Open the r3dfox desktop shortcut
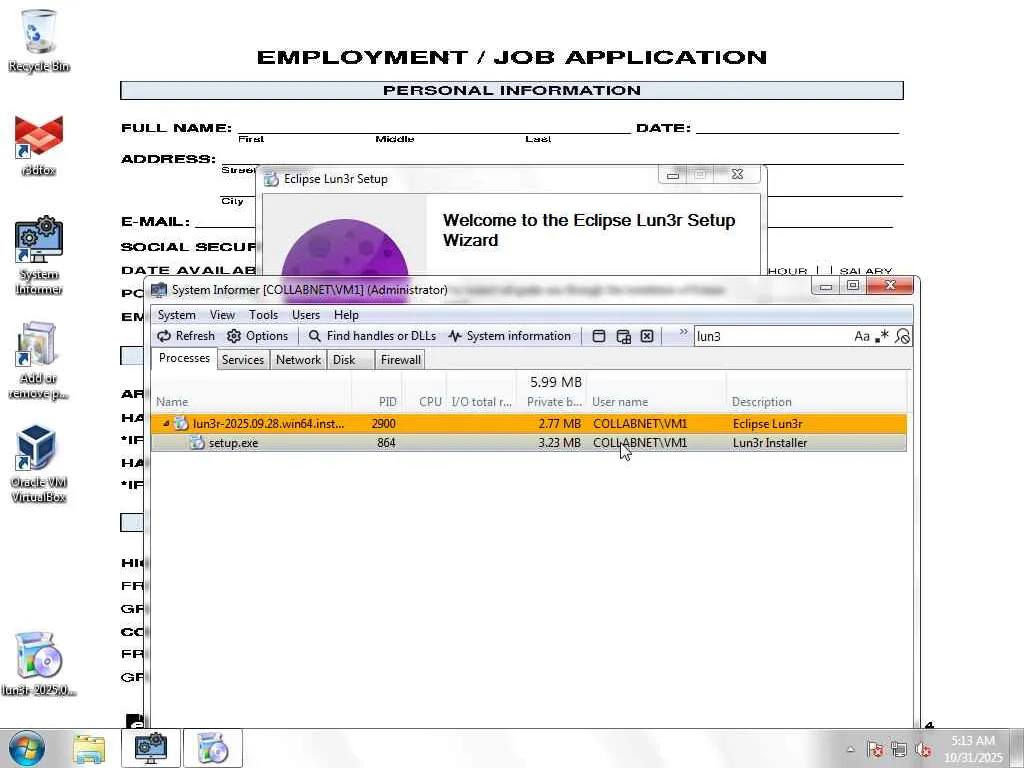1024x768 pixels. click(39, 145)
